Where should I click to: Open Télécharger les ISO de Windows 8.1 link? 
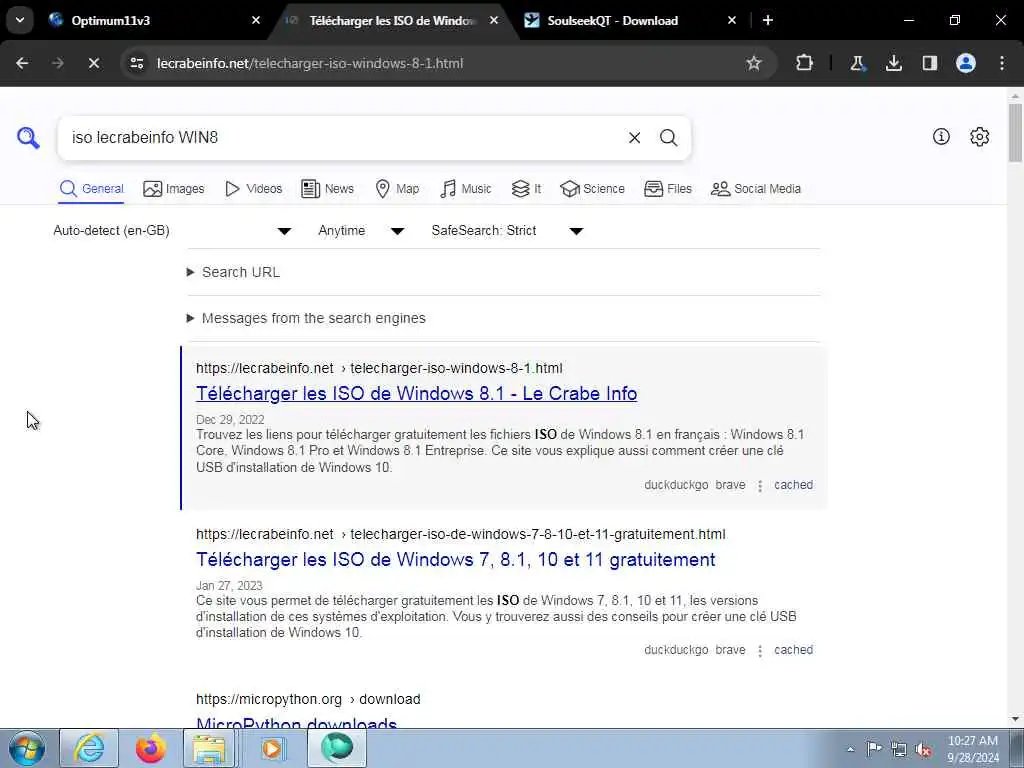pos(417,394)
